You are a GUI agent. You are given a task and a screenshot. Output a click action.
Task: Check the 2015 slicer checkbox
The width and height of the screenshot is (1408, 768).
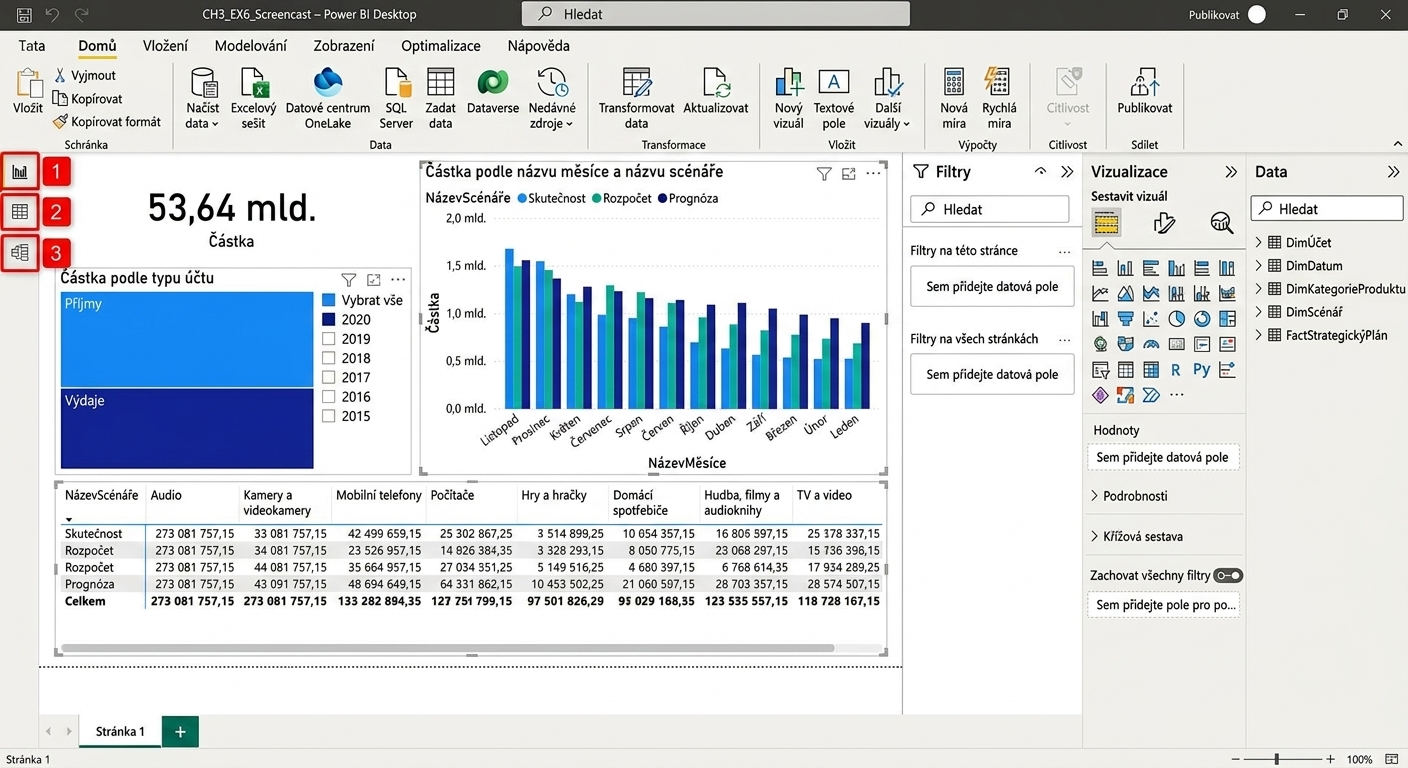click(x=329, y=416)
